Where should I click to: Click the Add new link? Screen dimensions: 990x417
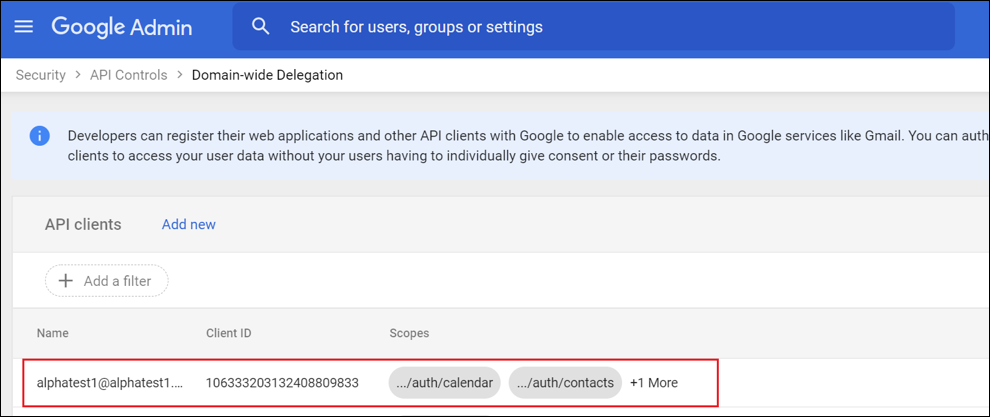click(189, 225)
